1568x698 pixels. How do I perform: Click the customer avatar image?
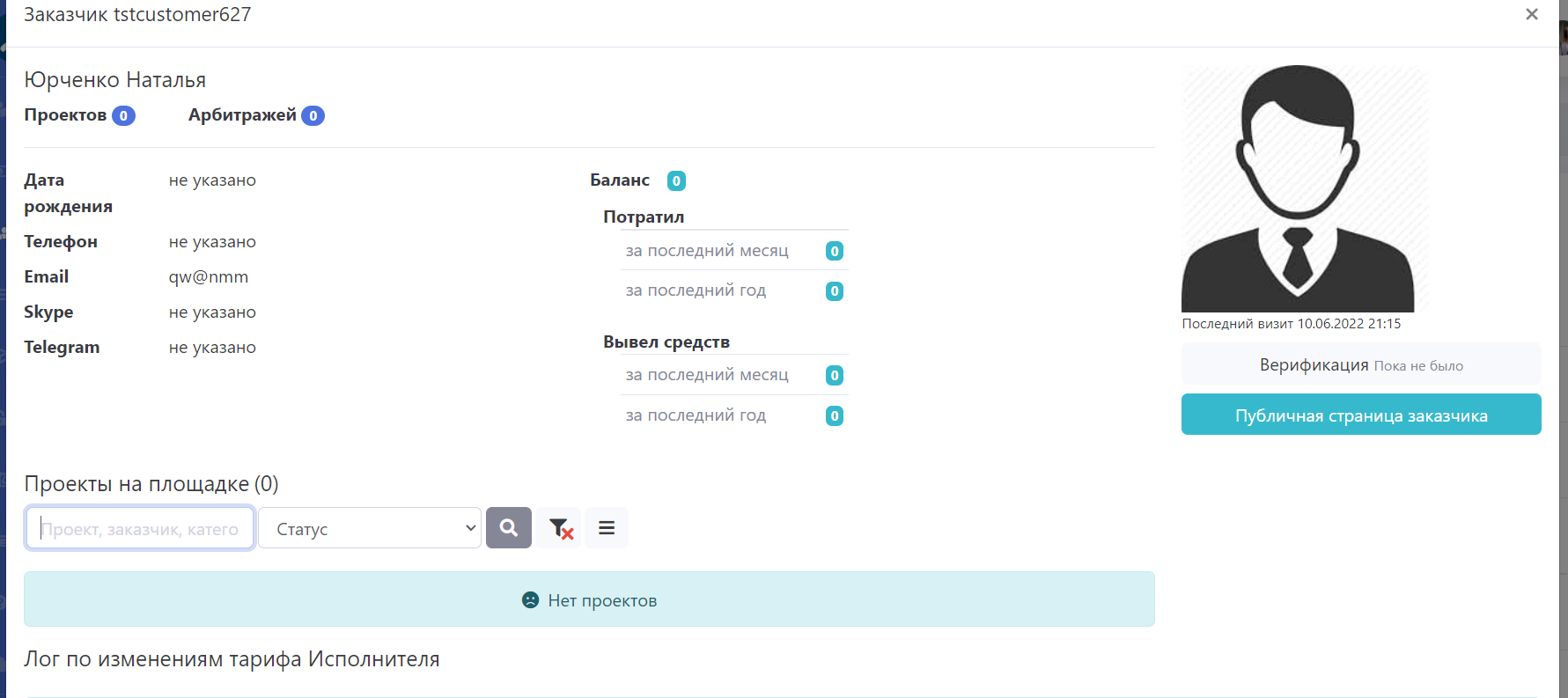[1298, 189]
